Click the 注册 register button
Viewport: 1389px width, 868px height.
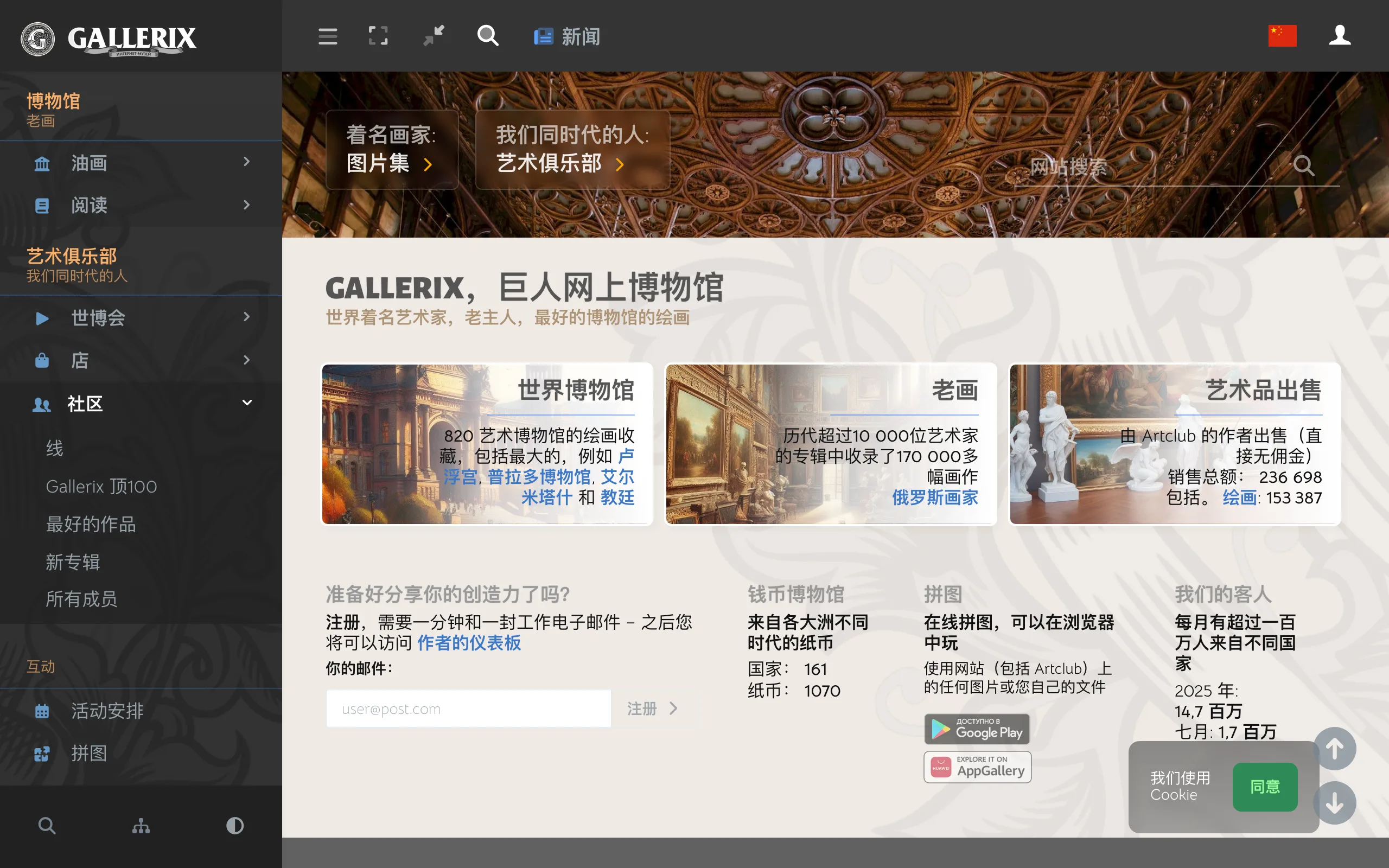click(x=652, y=709)
